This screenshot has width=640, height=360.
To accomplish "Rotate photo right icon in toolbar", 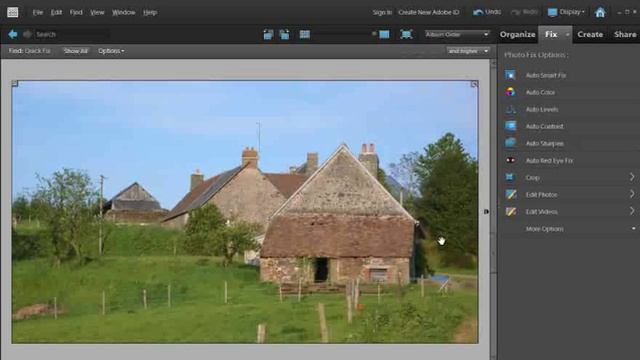I will 284,34.
